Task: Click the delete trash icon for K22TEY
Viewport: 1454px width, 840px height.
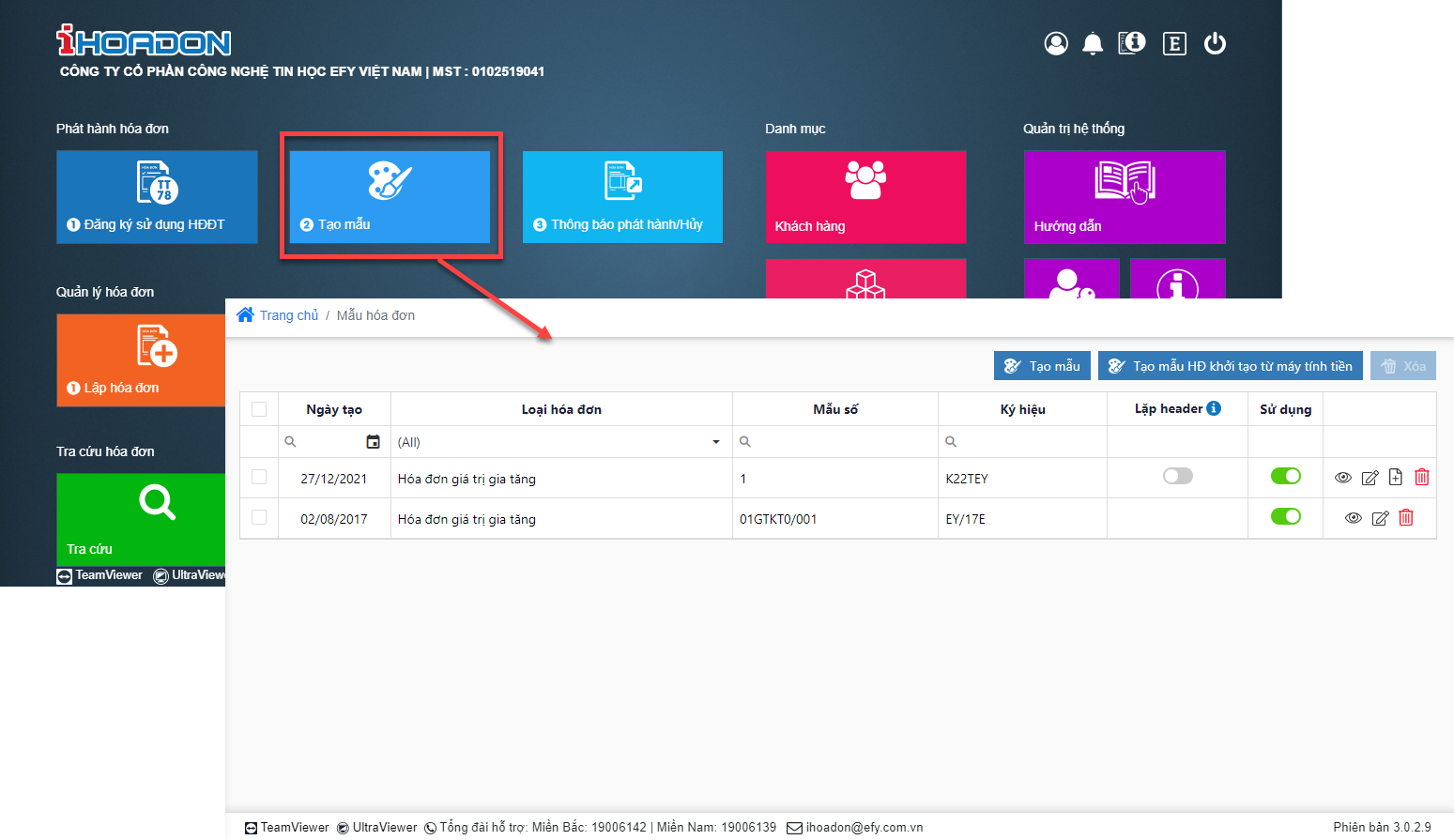Action: tap(1422, 478)
